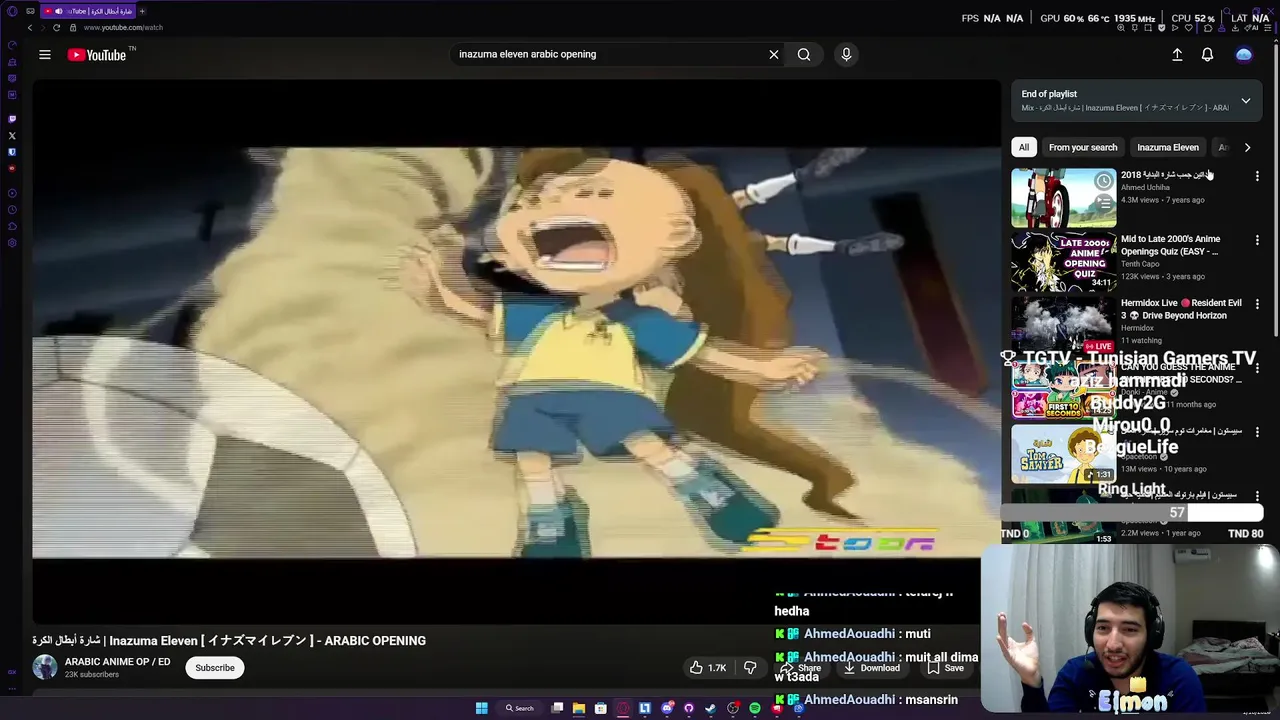The height and width of the screenshot is (720, 1280).
Task: Open the Tom Sawyer thumbnail
Action: coord(1063,454)
